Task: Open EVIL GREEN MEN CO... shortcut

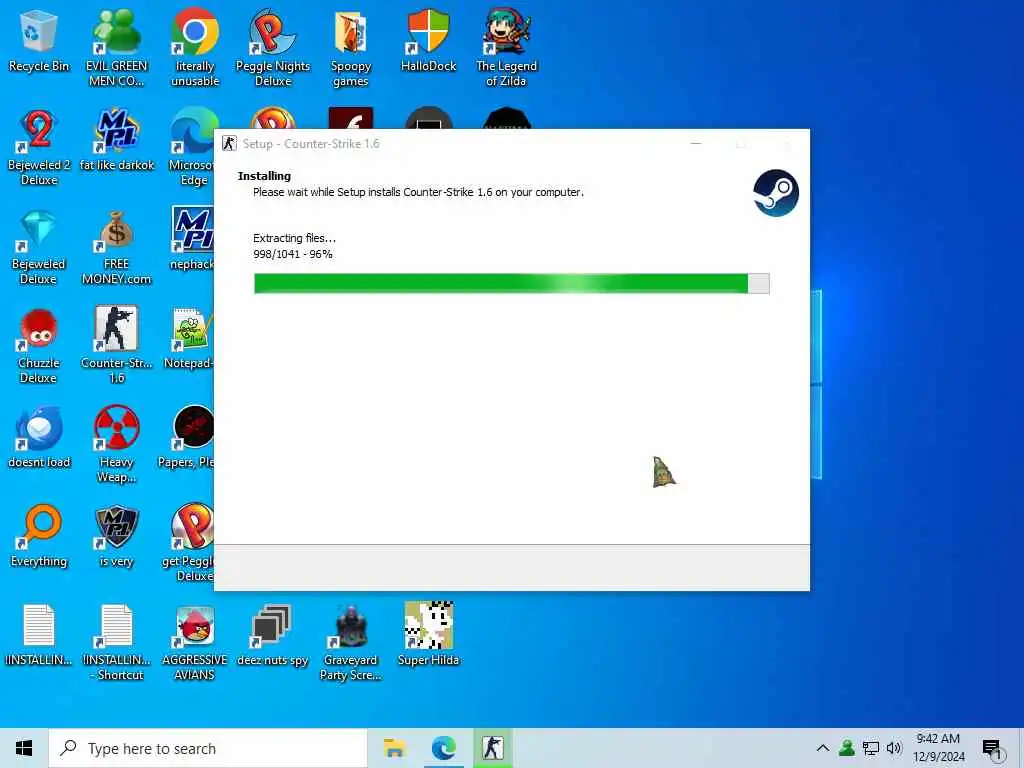Action: click(x=116, y=48)
